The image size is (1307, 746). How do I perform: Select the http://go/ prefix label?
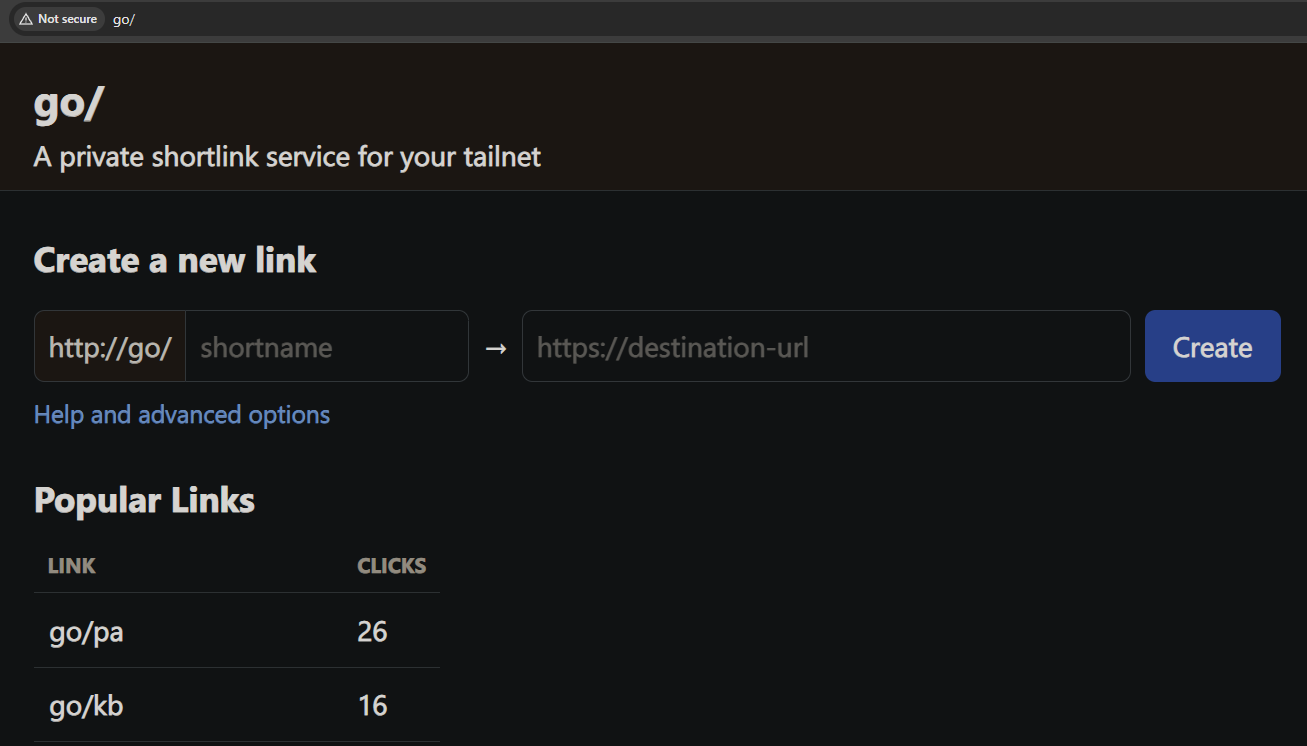click(109, 345)
